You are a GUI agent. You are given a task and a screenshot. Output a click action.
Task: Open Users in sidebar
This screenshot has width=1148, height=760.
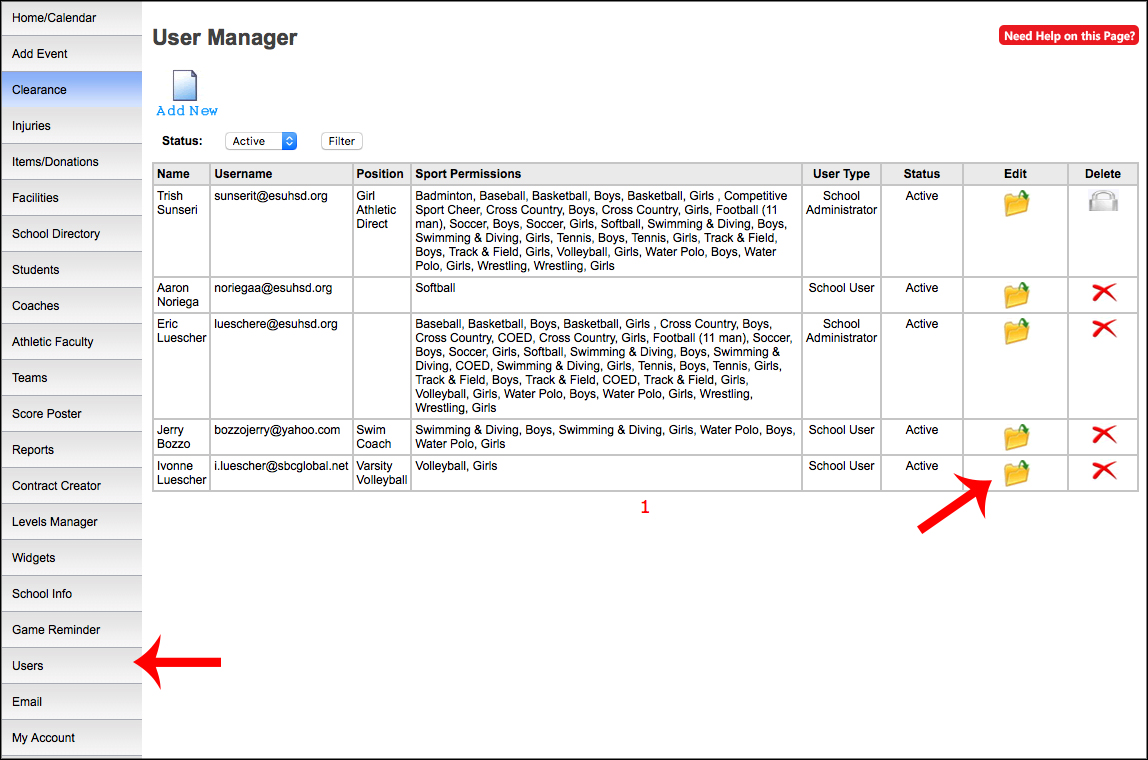point(72,666)
